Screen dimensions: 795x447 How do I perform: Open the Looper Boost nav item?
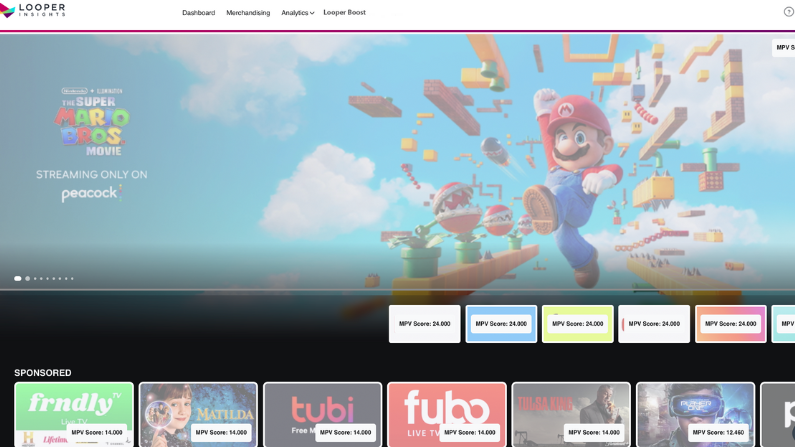click(x=344, y=12)
